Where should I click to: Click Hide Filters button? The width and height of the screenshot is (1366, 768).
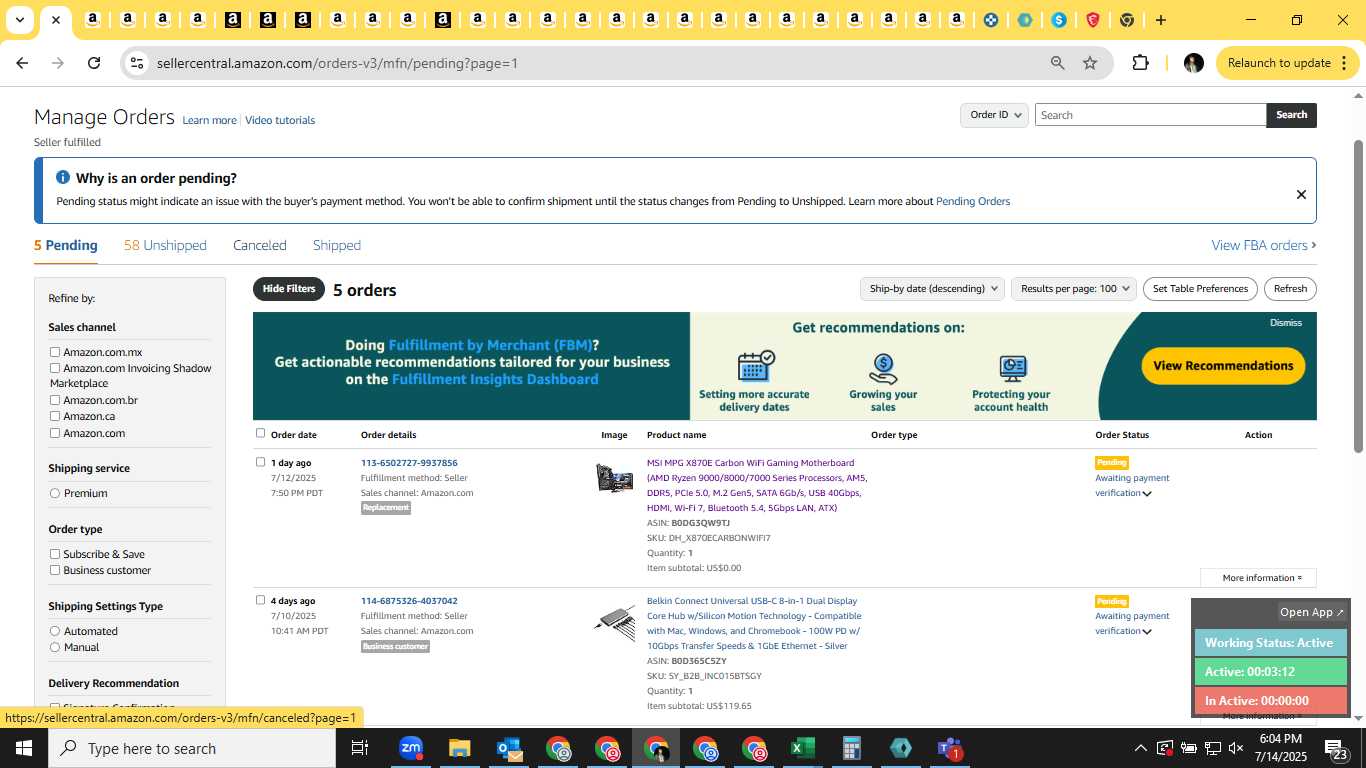[x=289, y=289]
